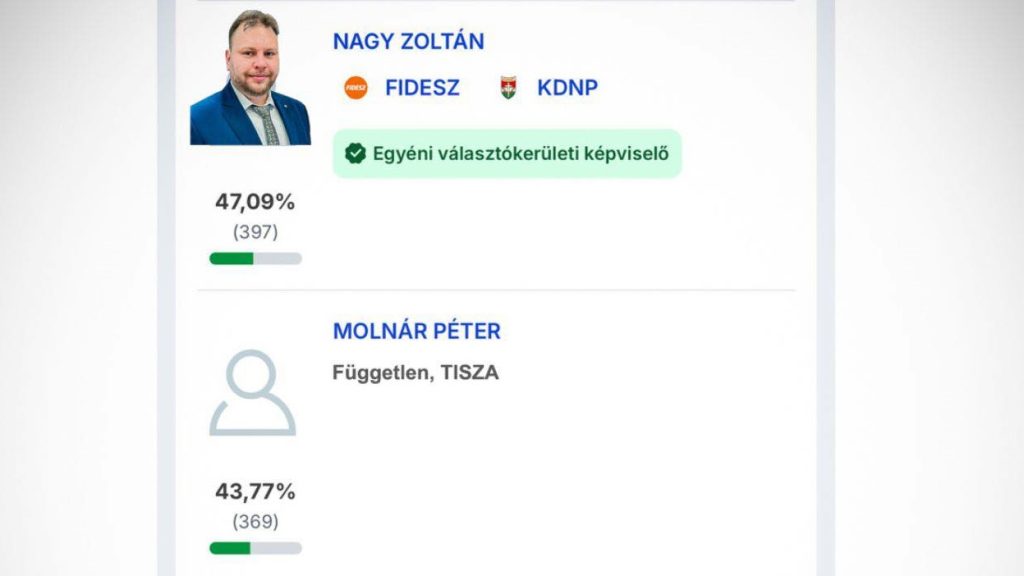Click the word Független under Molnár Péter
This screenshot has height=576, width=1024.
[381, 373]
